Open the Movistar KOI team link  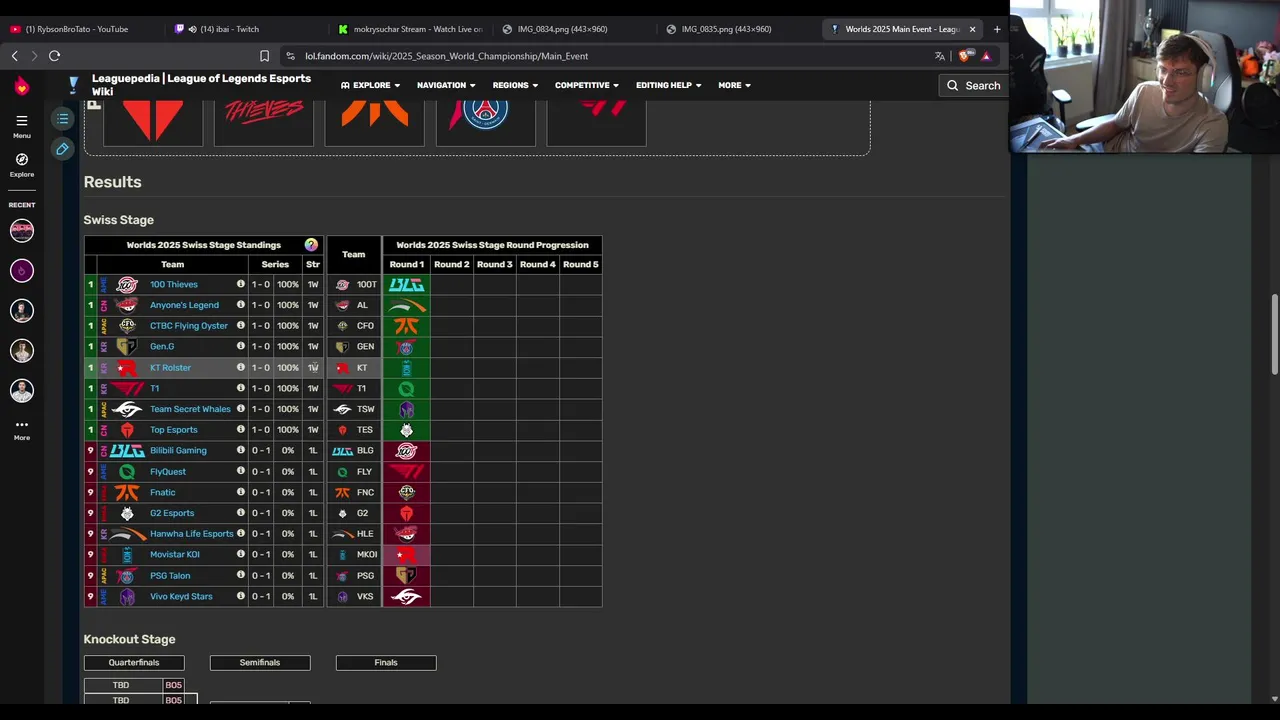[x=175, y=554]
